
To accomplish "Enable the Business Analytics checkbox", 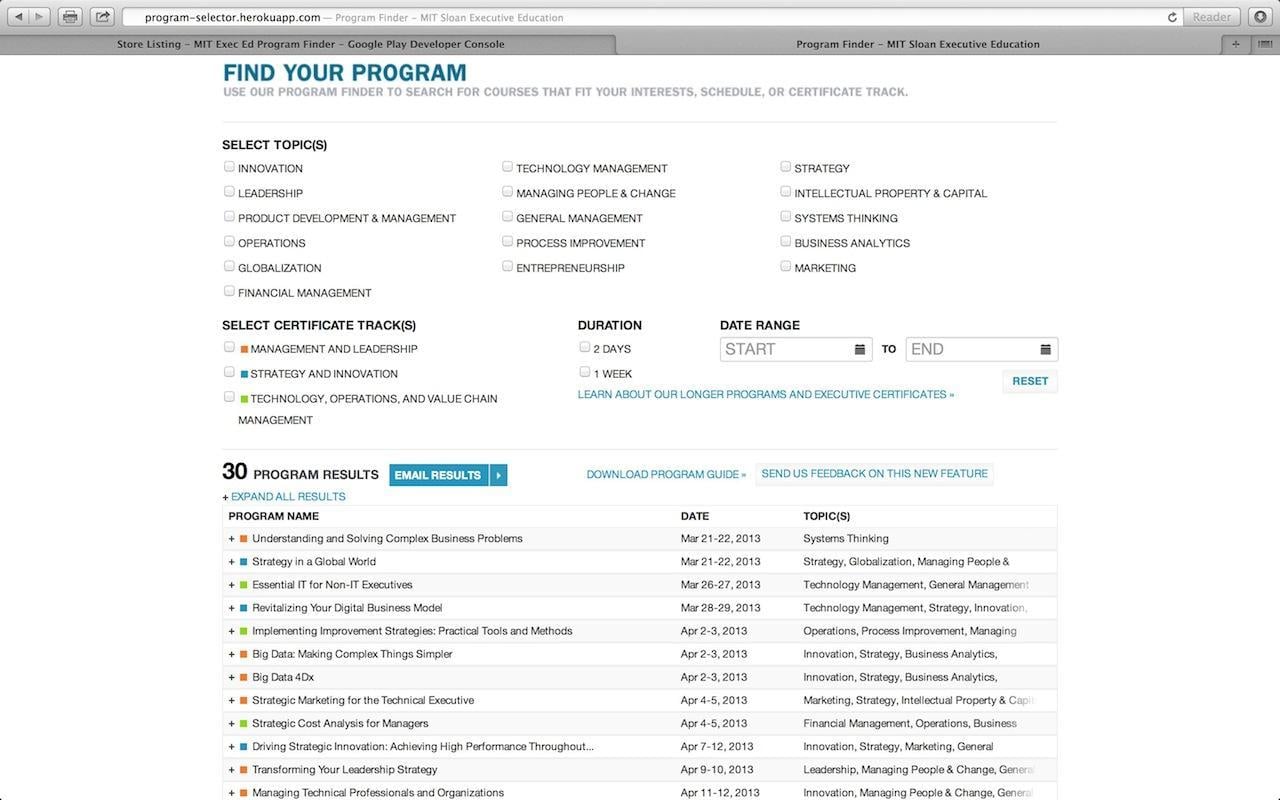I will point(785,242).
